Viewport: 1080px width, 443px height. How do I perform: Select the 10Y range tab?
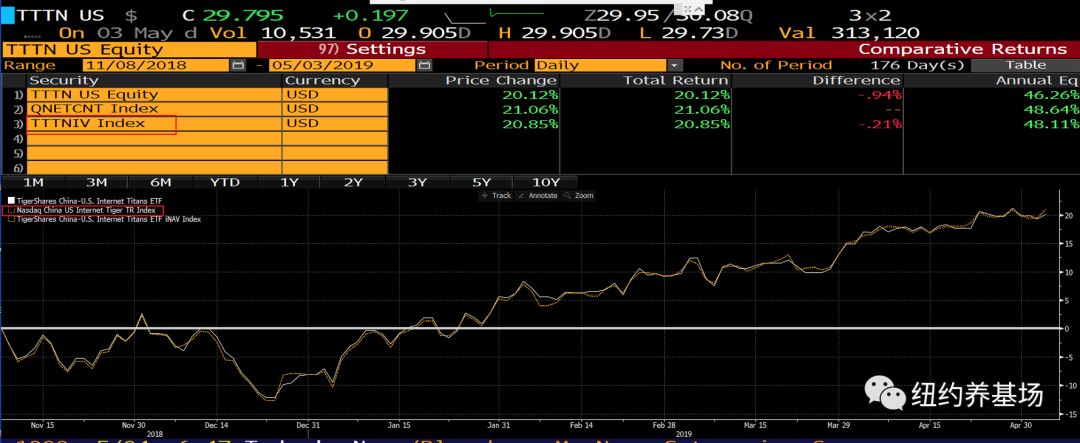pyautogui.click(x=546, y=182)
